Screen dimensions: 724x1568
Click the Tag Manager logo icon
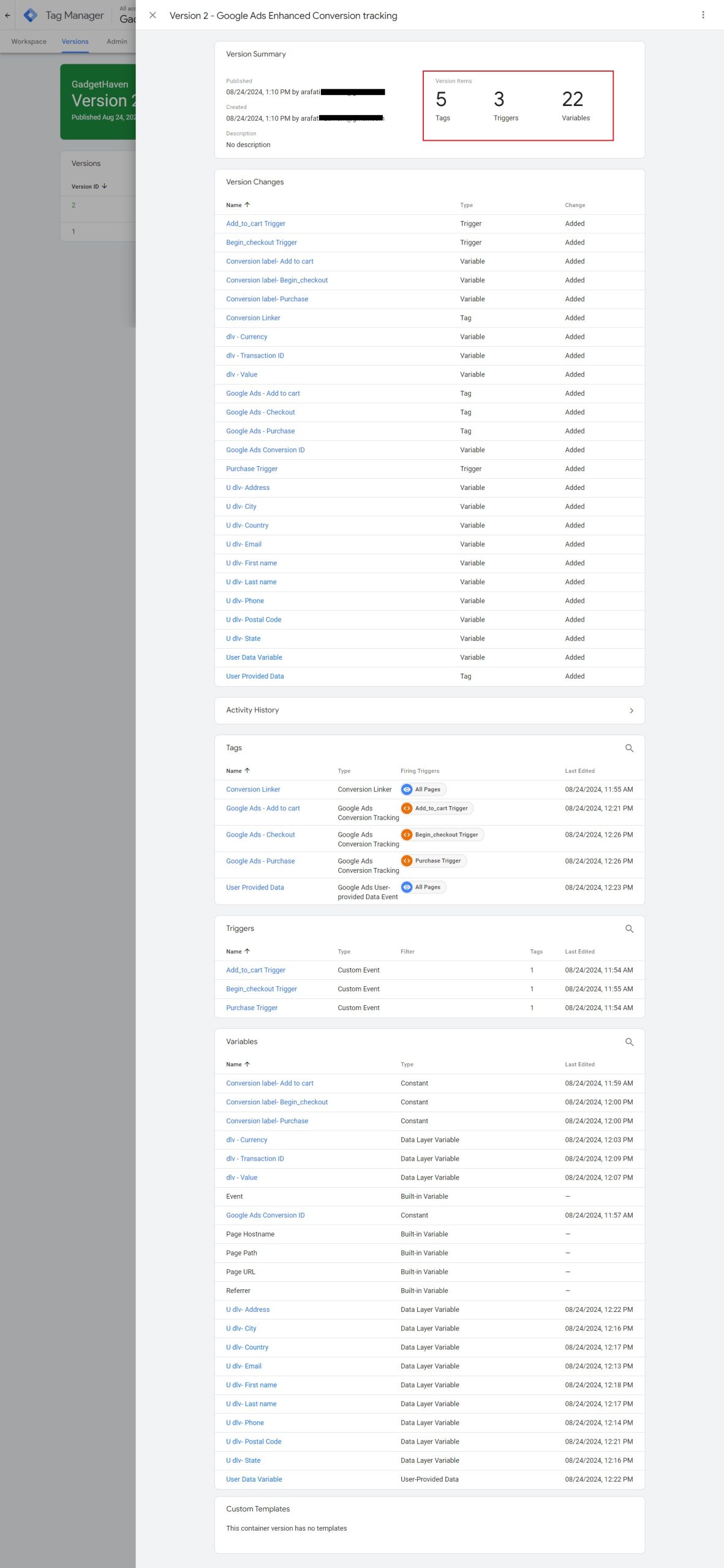[31, 15]
